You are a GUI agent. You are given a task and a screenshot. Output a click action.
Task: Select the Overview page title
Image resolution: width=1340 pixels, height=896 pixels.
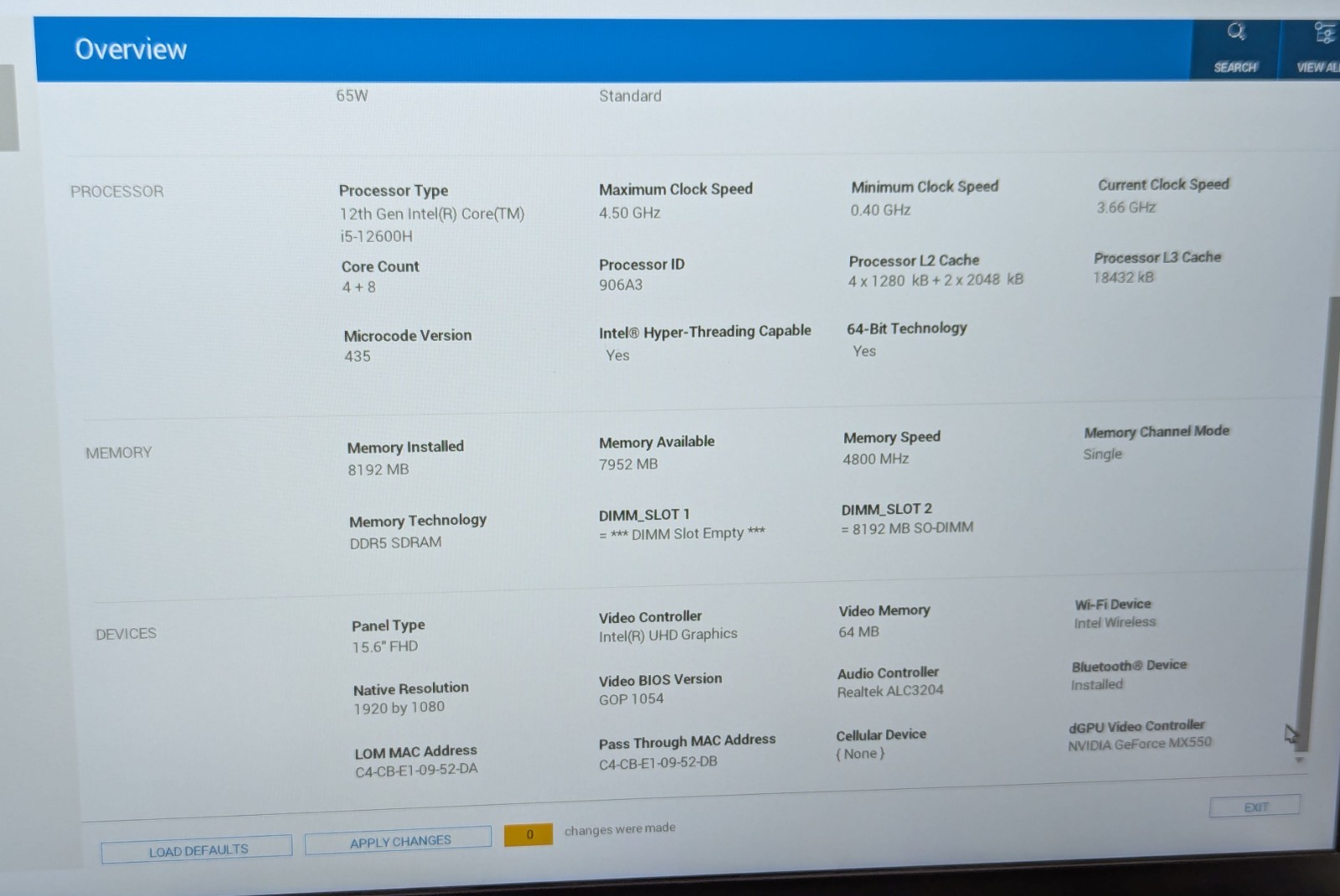coord(131,49)
